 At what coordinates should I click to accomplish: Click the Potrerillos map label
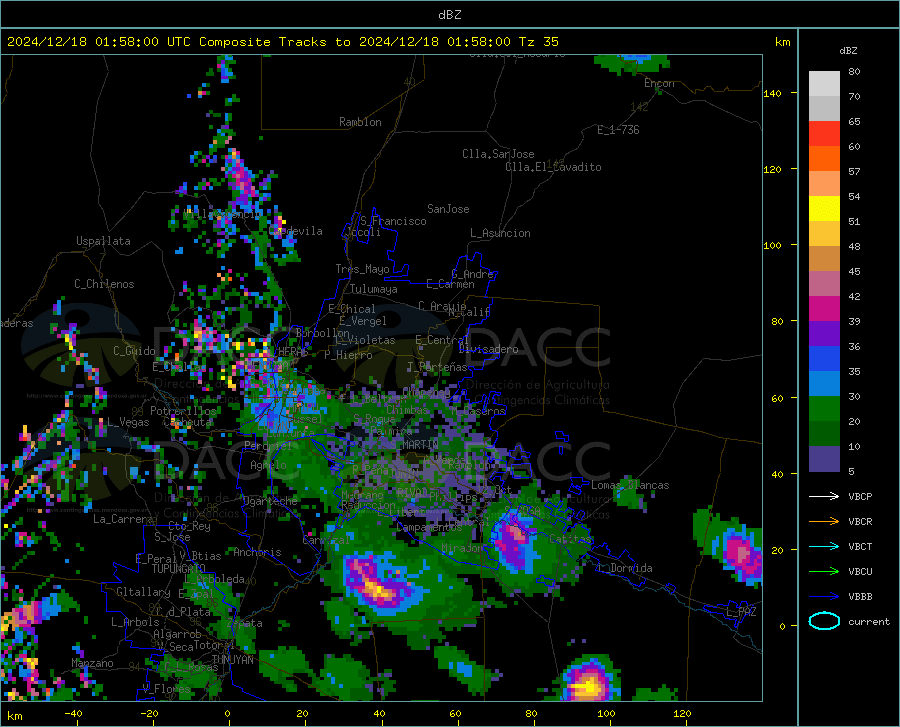point(183,411)
